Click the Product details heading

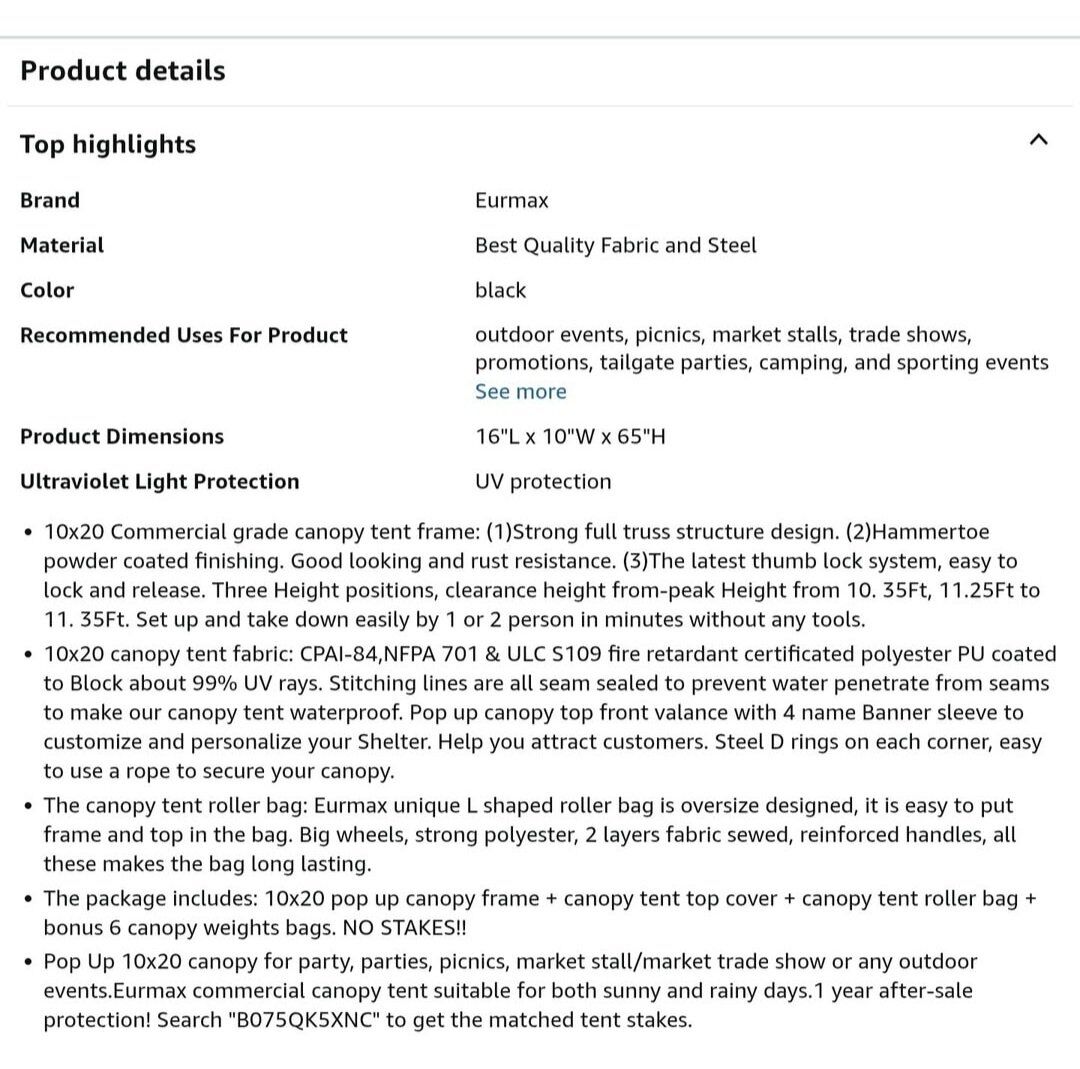tap(123, 71)
